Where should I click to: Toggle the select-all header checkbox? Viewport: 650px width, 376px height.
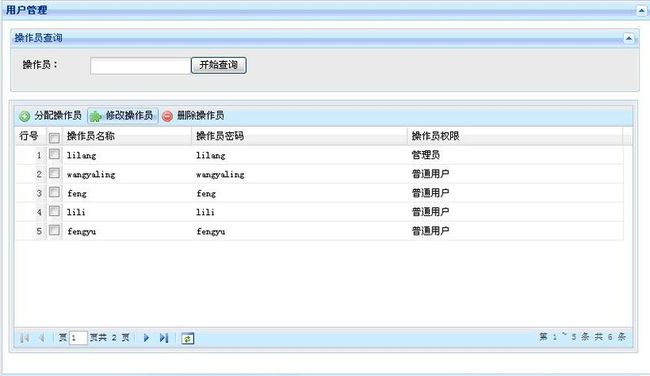[54, 137]
